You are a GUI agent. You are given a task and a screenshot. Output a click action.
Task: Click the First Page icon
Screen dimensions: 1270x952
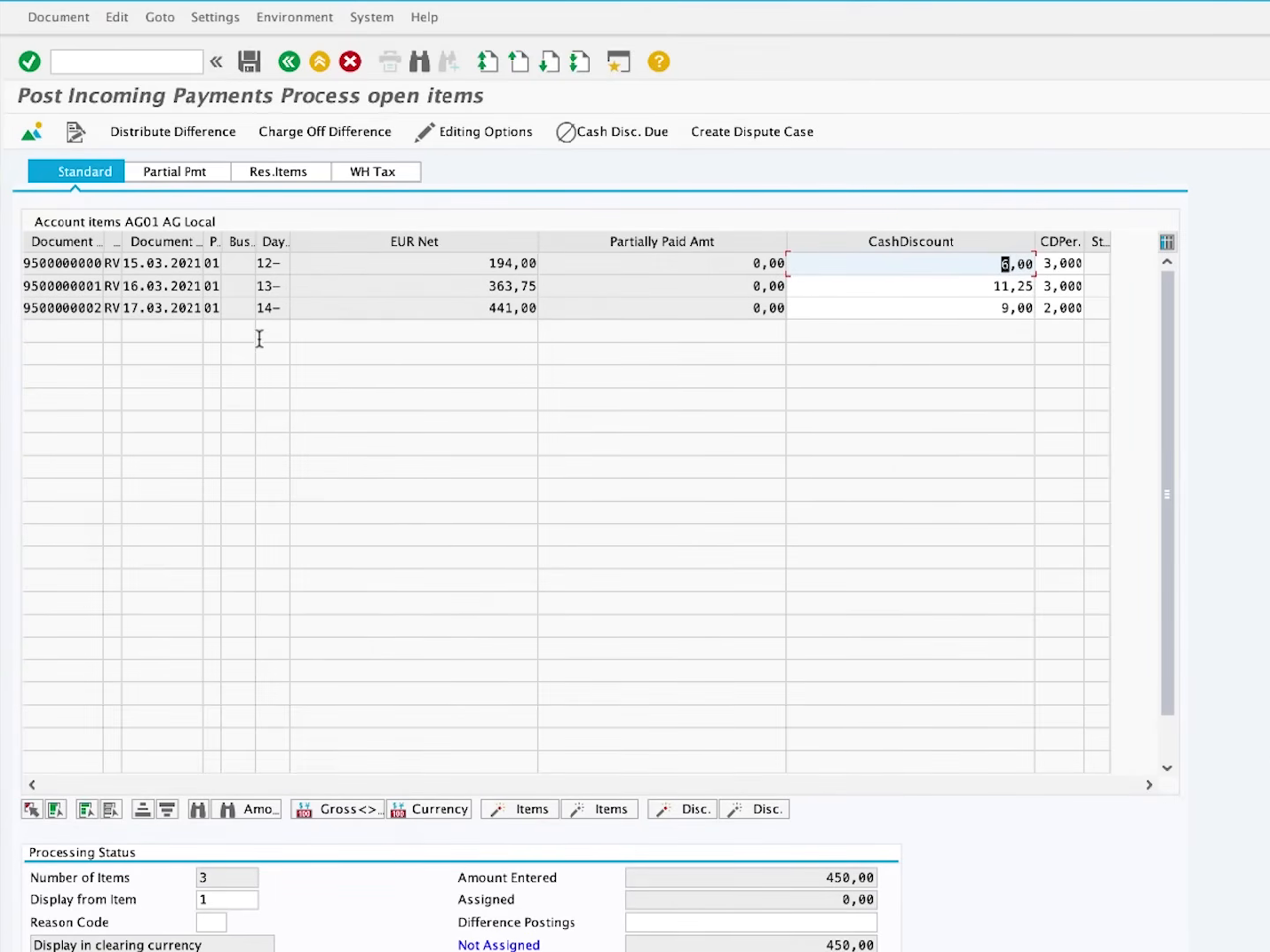487,61
